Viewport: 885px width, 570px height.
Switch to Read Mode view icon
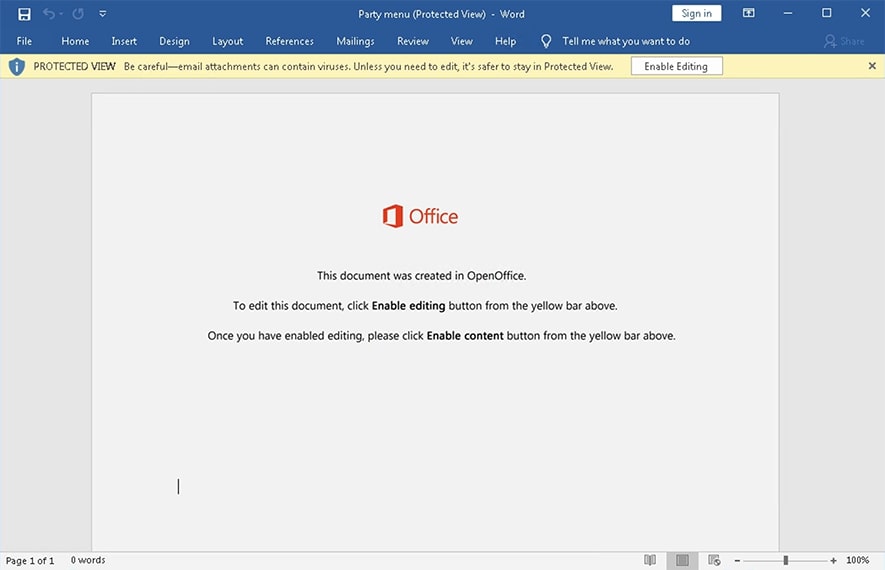pos(650,560)
